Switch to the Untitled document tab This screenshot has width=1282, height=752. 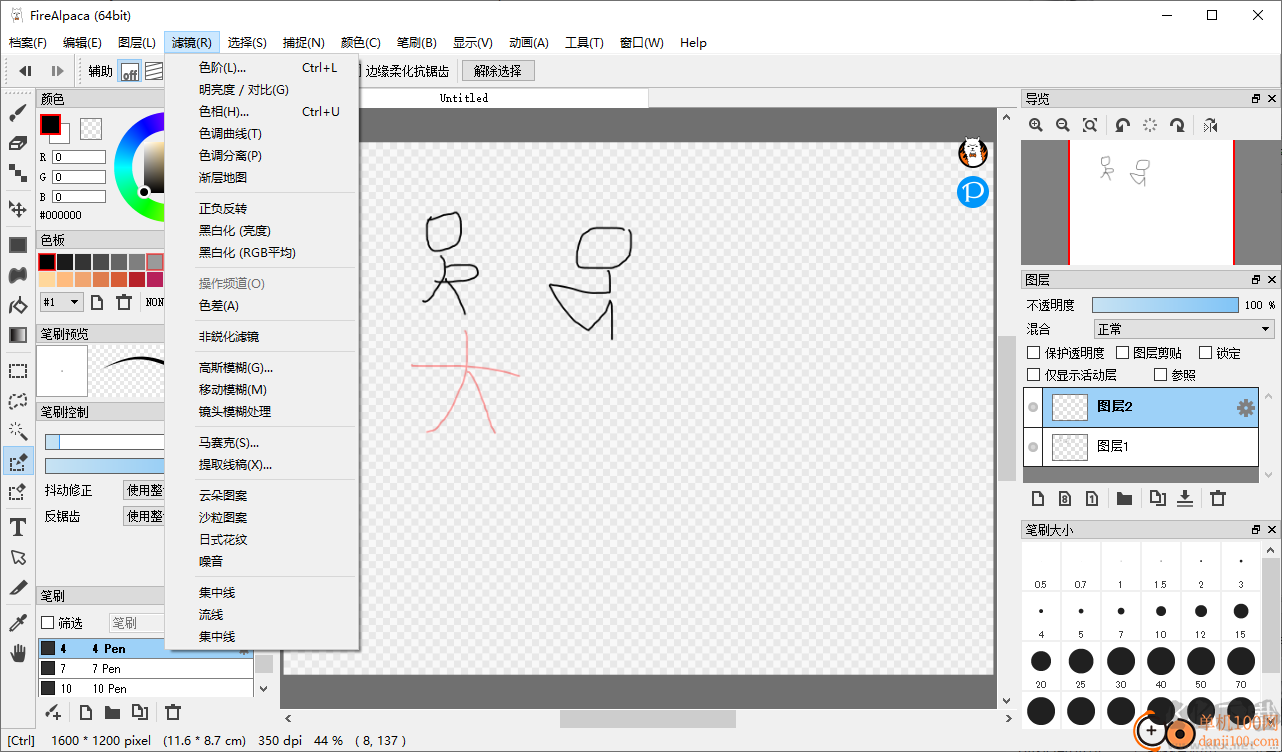click(x=464, y=98)
